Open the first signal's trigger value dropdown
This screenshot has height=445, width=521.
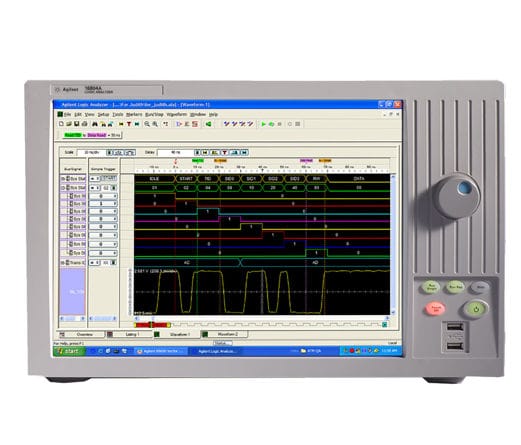(x=115, y=196)
